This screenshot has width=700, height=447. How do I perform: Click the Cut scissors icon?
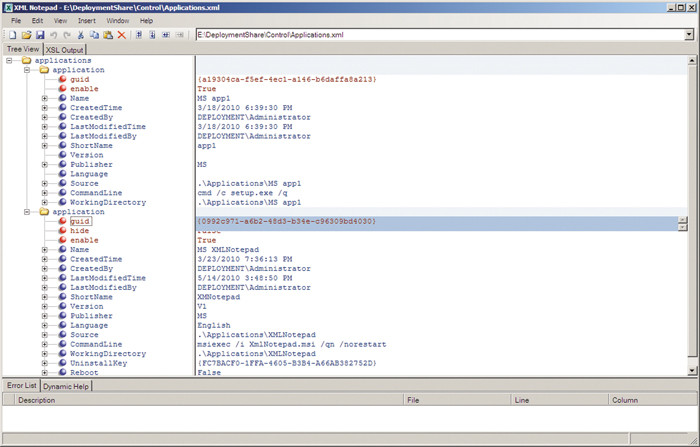(81, 35)
